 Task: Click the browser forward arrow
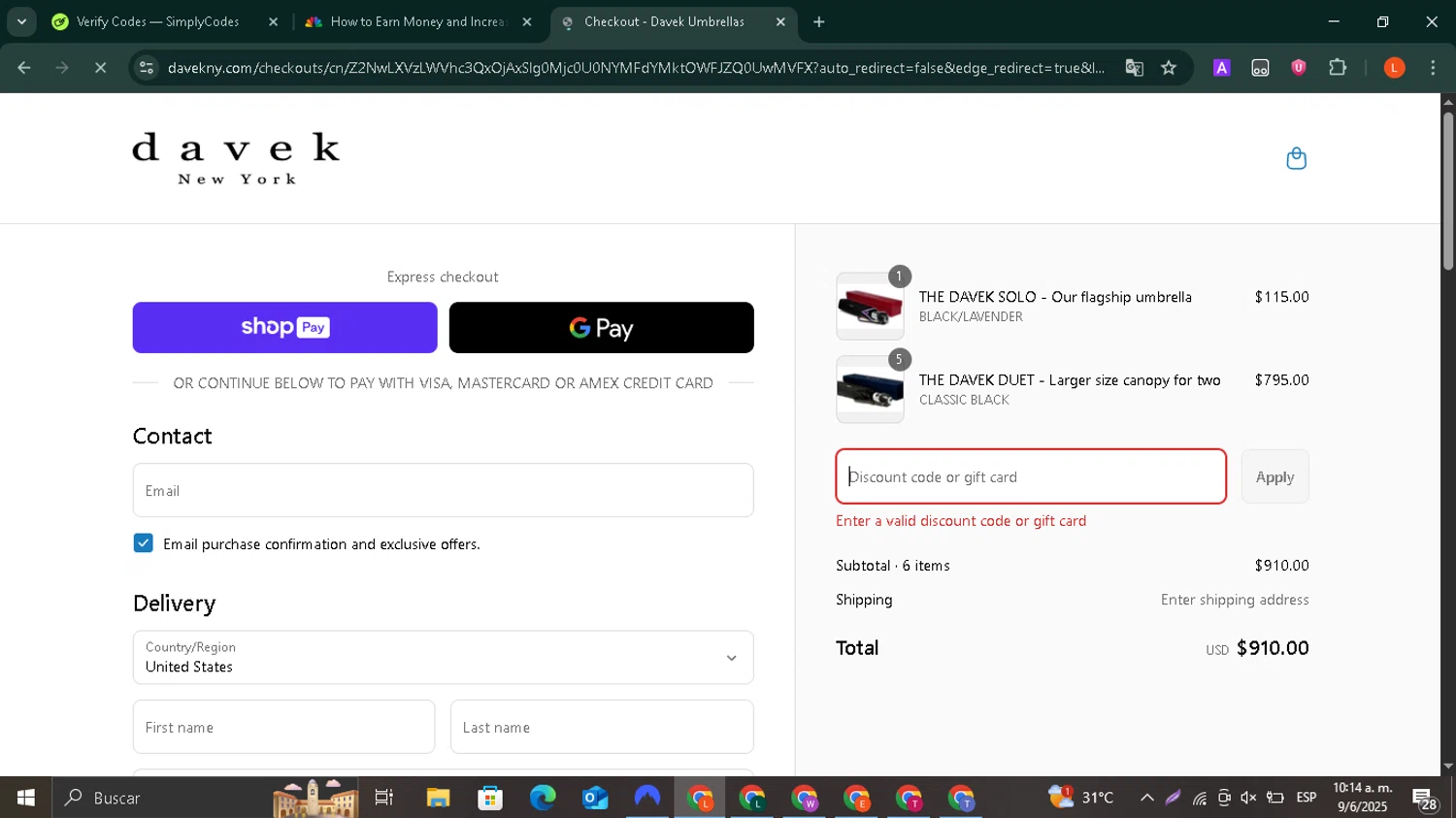[x=62, y=68]
